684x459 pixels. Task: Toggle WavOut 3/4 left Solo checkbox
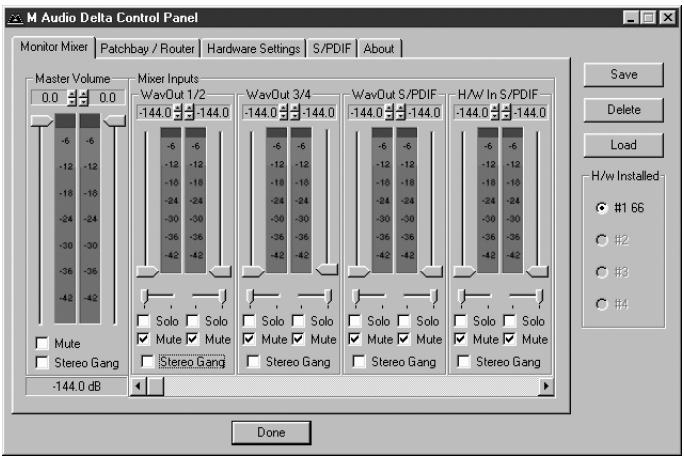coord(249,321)
